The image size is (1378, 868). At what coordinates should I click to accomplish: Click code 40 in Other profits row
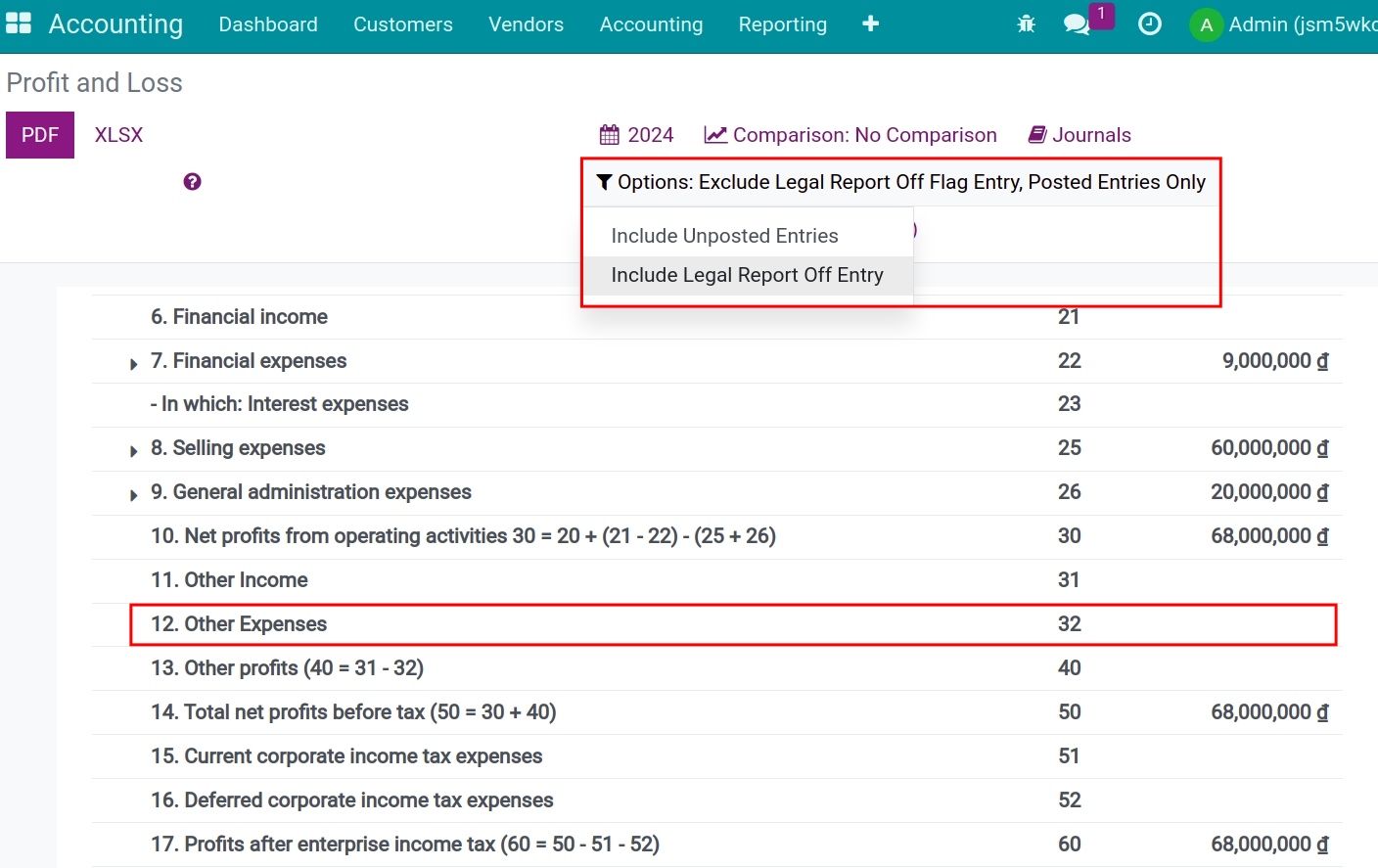click(x=1070, y=668)
